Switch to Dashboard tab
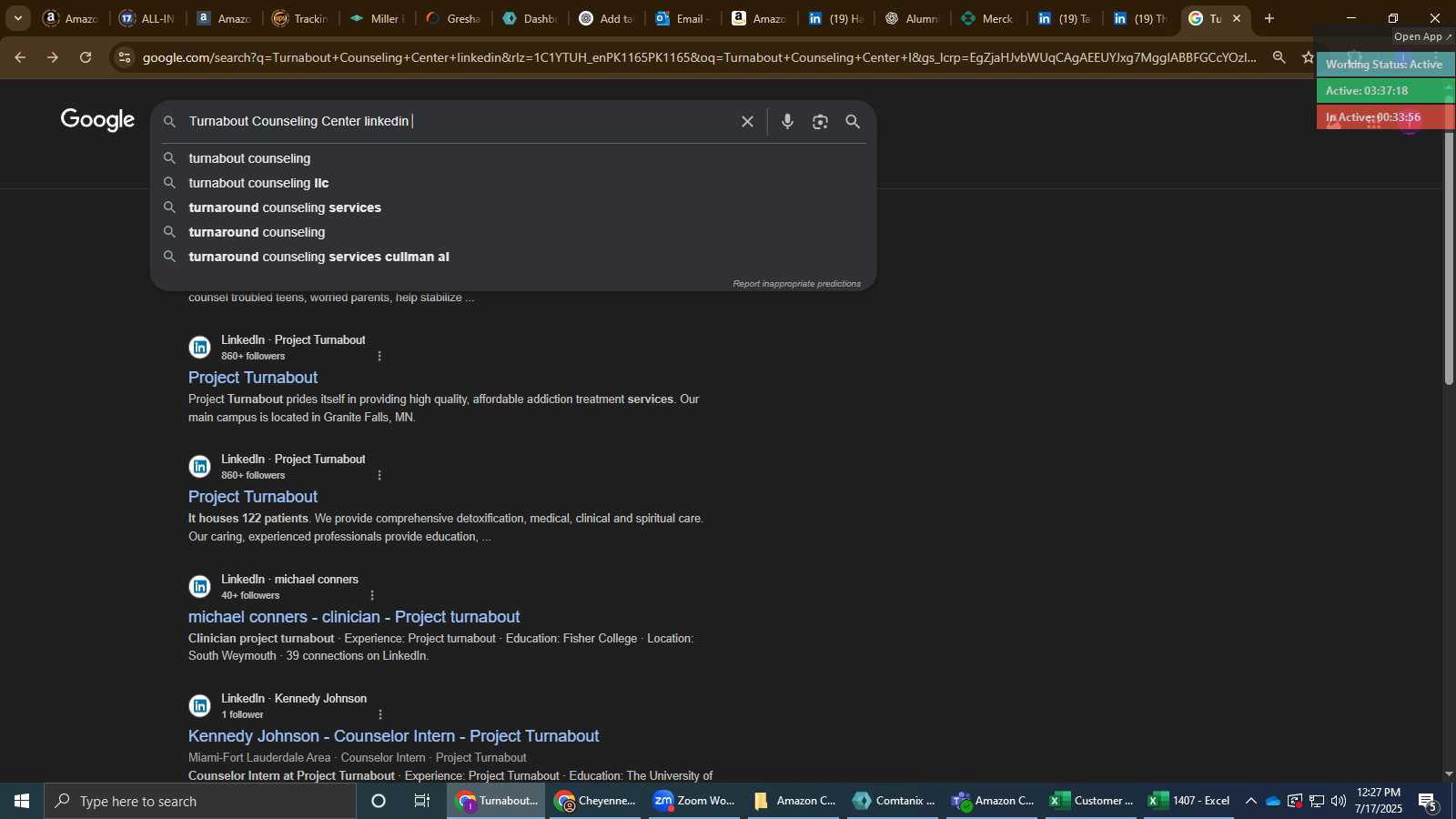The width and height of the screenshot is (1456, 819). (530, 18)
